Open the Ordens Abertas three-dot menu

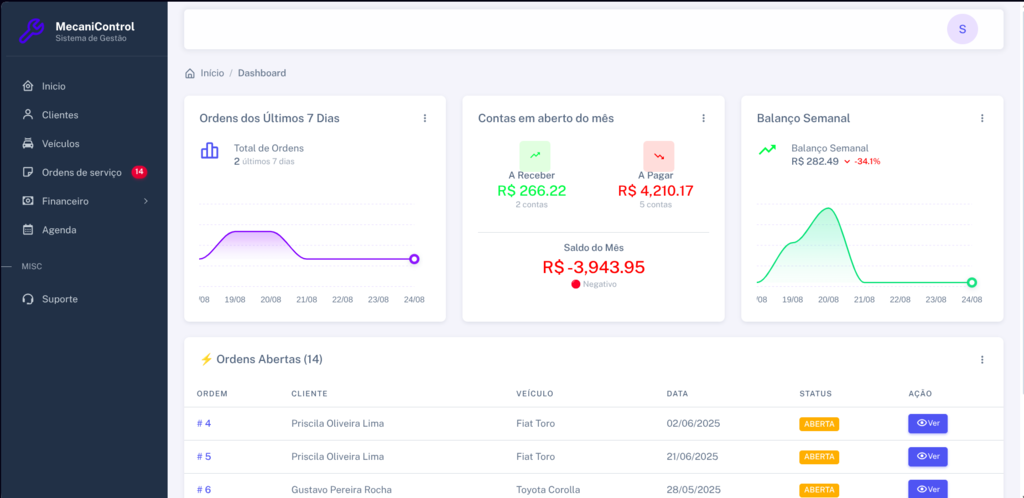coord(982,360)
